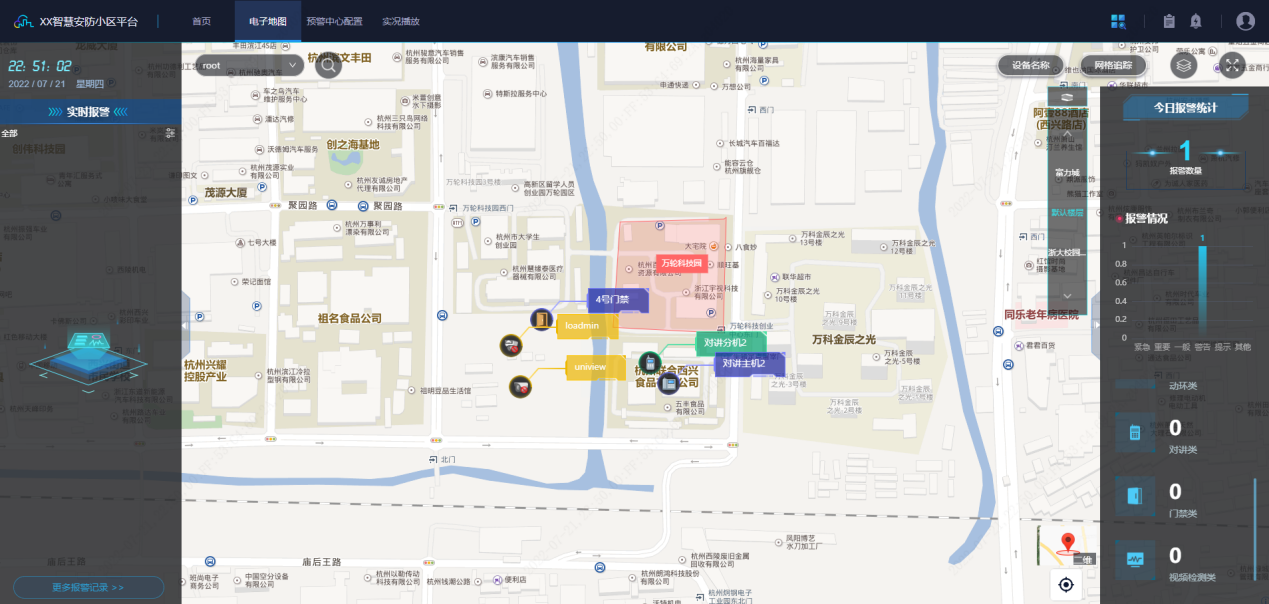Open the grid search icon in header
The height and width of the screenshot is (604, 1269).
point(1119,21)
